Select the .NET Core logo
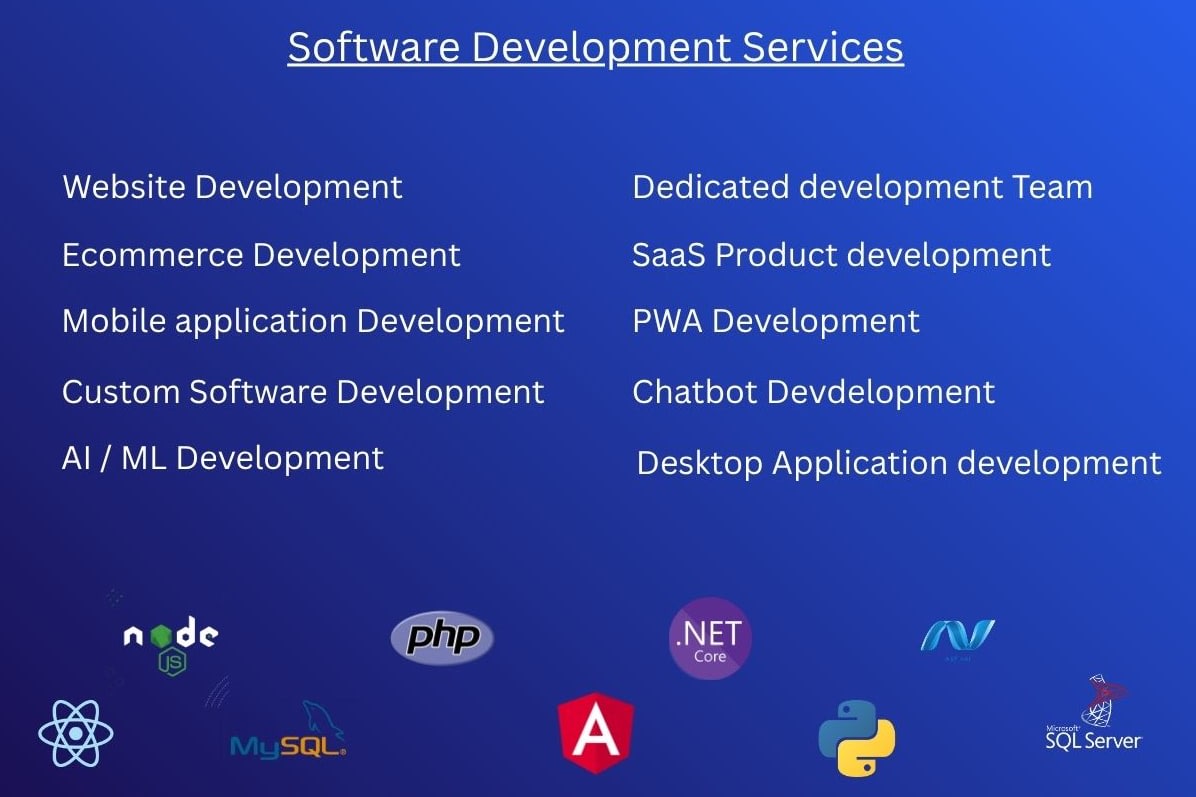The width and height of the screenshot is (1196, 797). (x=710, y=638)
